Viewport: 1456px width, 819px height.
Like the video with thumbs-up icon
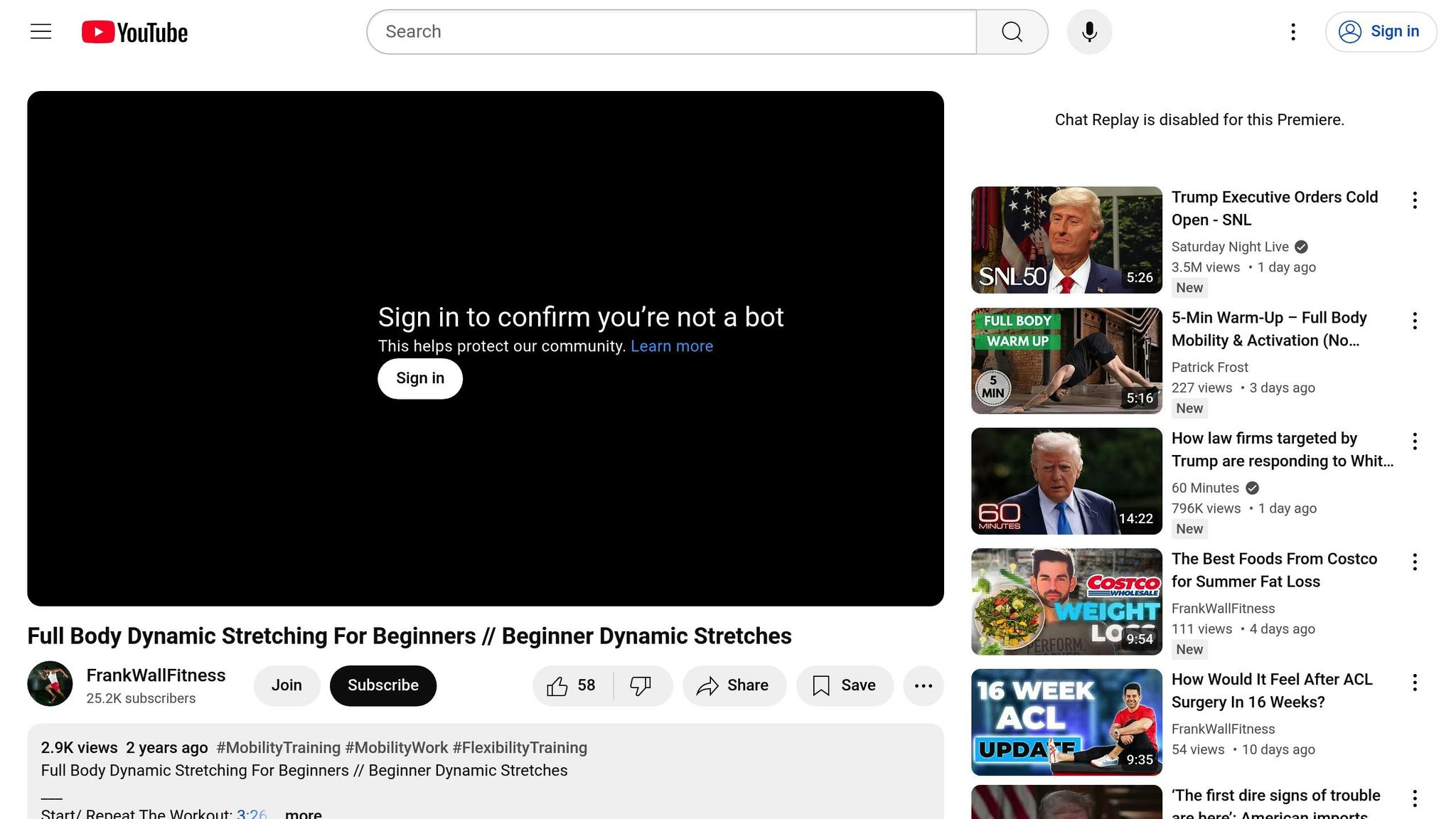point(572,685)
